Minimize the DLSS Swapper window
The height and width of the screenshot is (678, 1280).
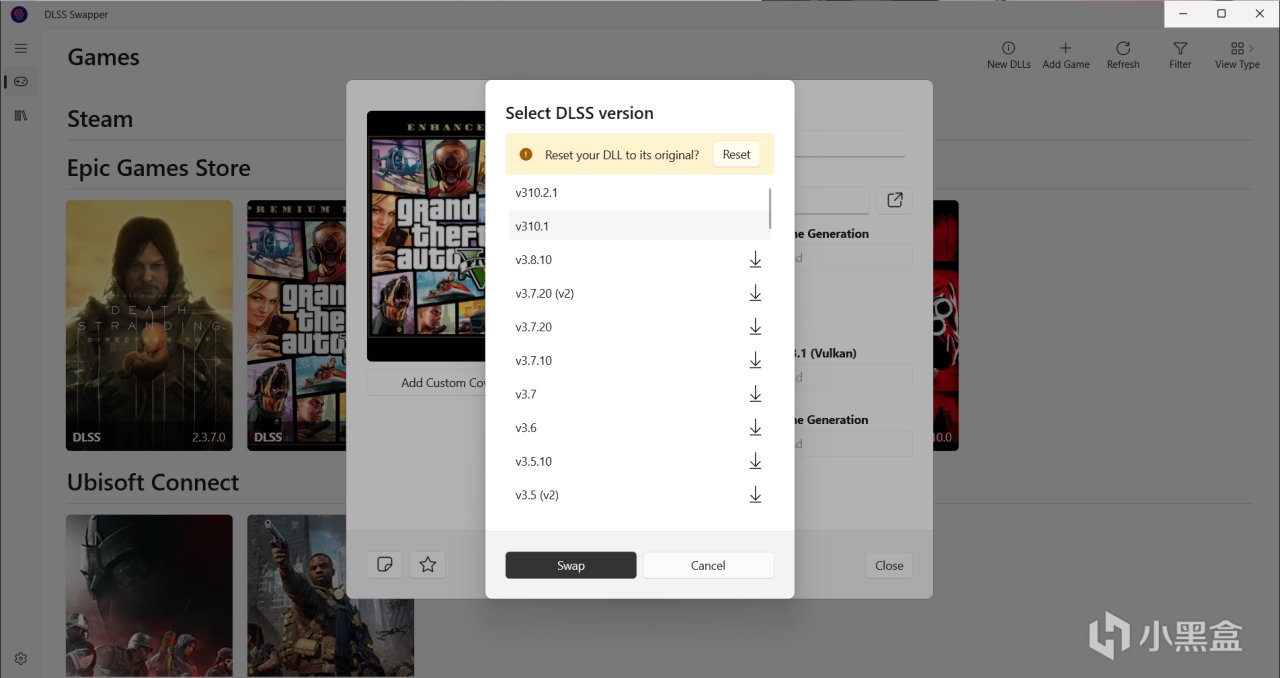[x=1184, y=14]
